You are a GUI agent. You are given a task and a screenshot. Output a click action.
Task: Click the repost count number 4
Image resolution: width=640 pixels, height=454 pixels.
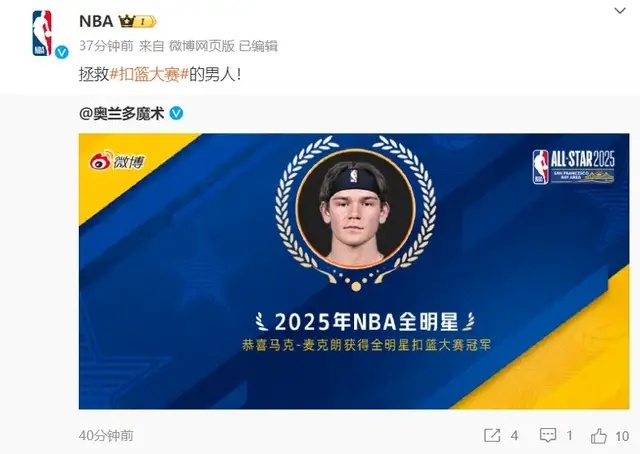click(515, 436)
